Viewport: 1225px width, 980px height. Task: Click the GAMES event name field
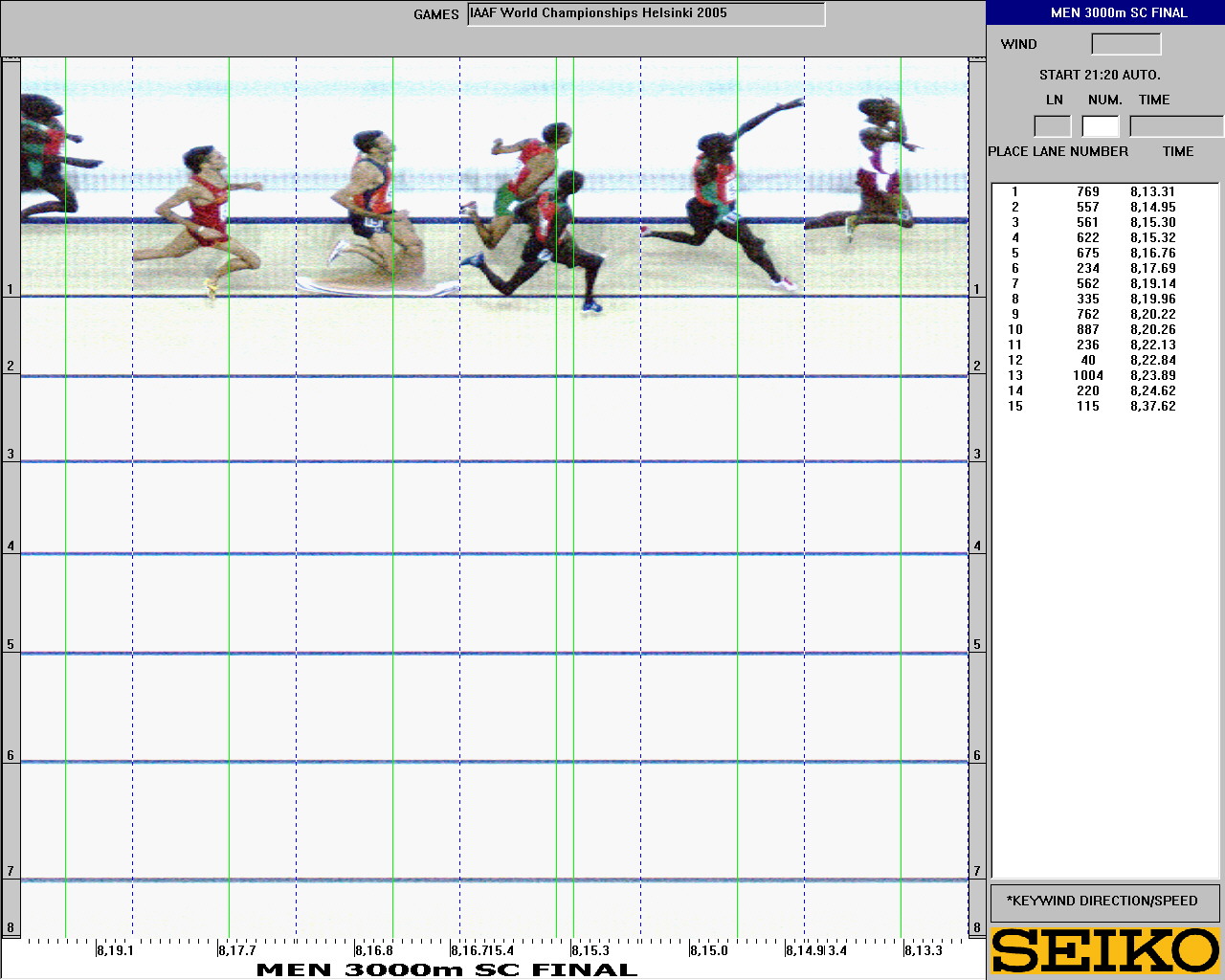(646, 14)
